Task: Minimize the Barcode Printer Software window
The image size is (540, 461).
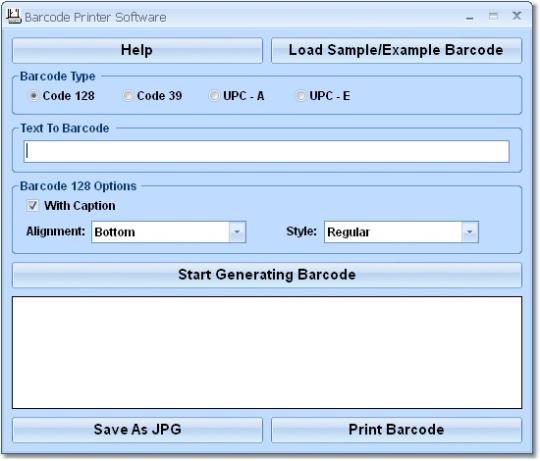Action: [470, 17]
